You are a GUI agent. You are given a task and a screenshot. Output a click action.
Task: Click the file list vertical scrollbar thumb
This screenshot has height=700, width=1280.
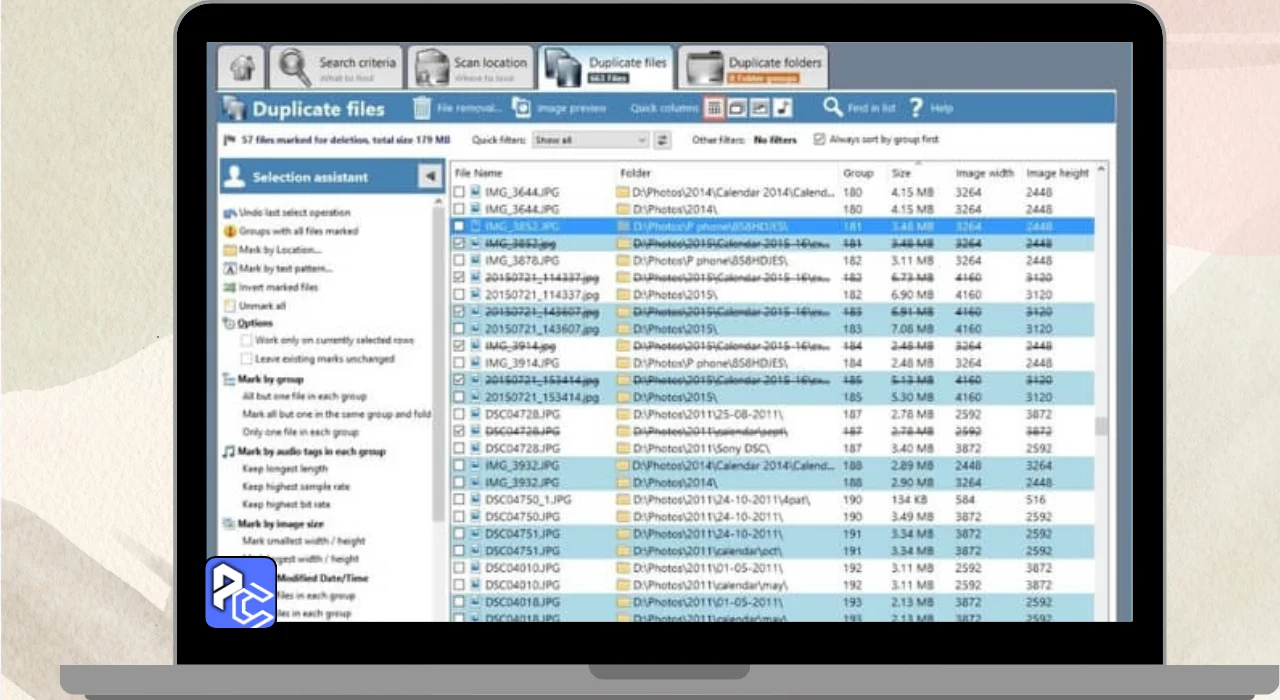[x=1101, y=426]
